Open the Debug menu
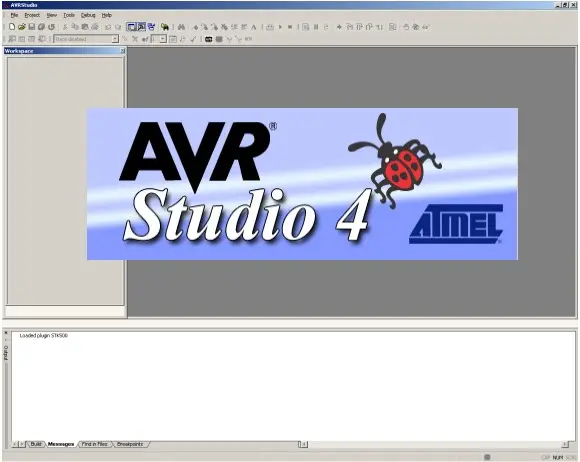The image size is (580, 462). click(88, 15)
